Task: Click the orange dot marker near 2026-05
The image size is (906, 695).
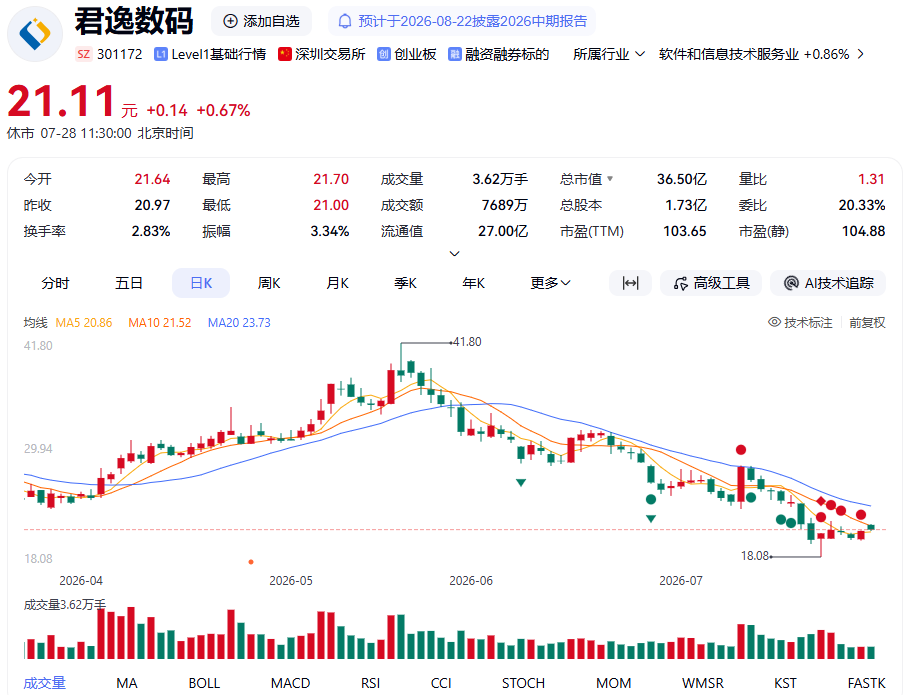Action: click(251, 562)
